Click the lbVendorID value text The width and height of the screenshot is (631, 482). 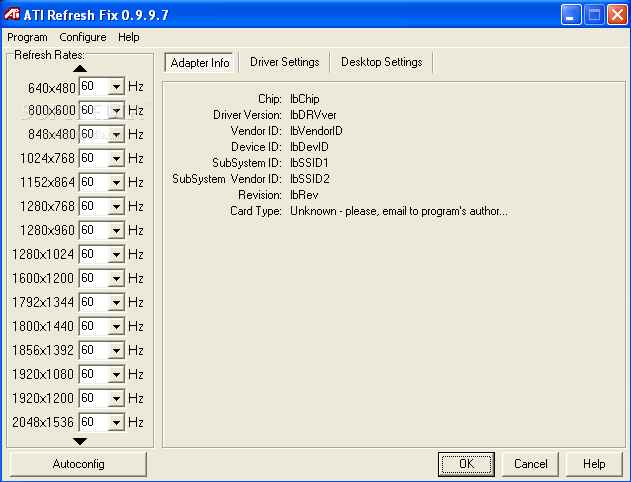click(316, 131)
